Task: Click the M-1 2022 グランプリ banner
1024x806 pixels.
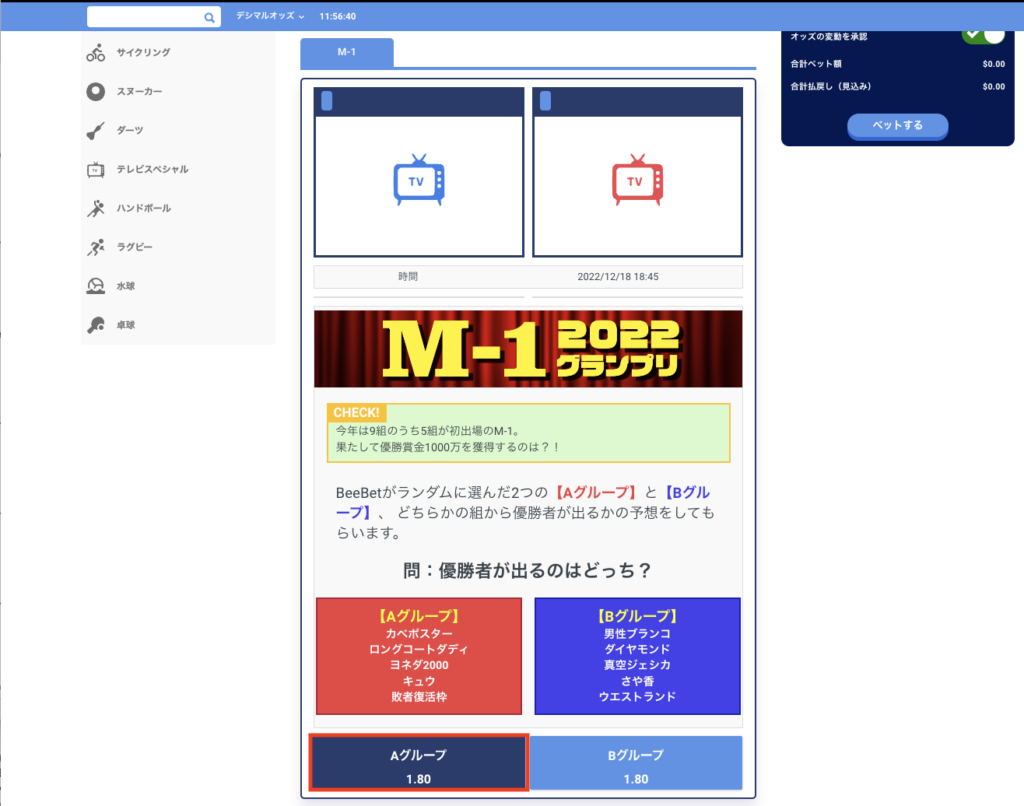Action: (x=528, y=349)
